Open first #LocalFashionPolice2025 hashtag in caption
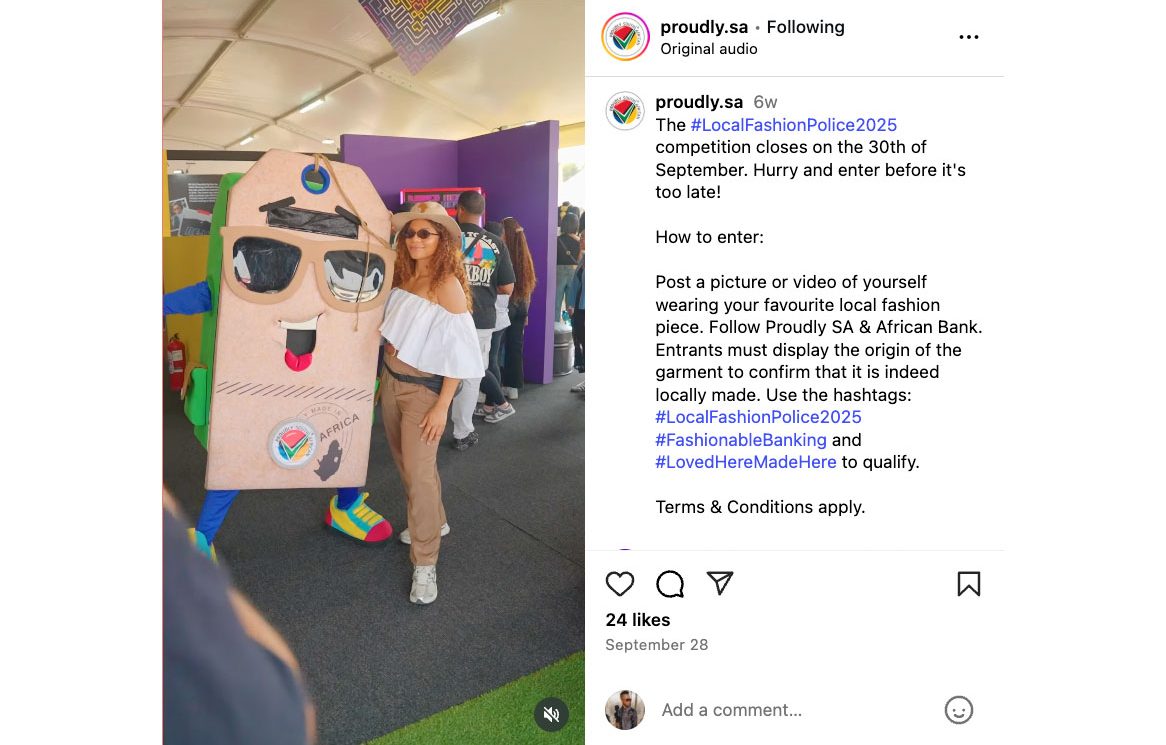This screenshot has height=745, width=1166. [793, 125]
